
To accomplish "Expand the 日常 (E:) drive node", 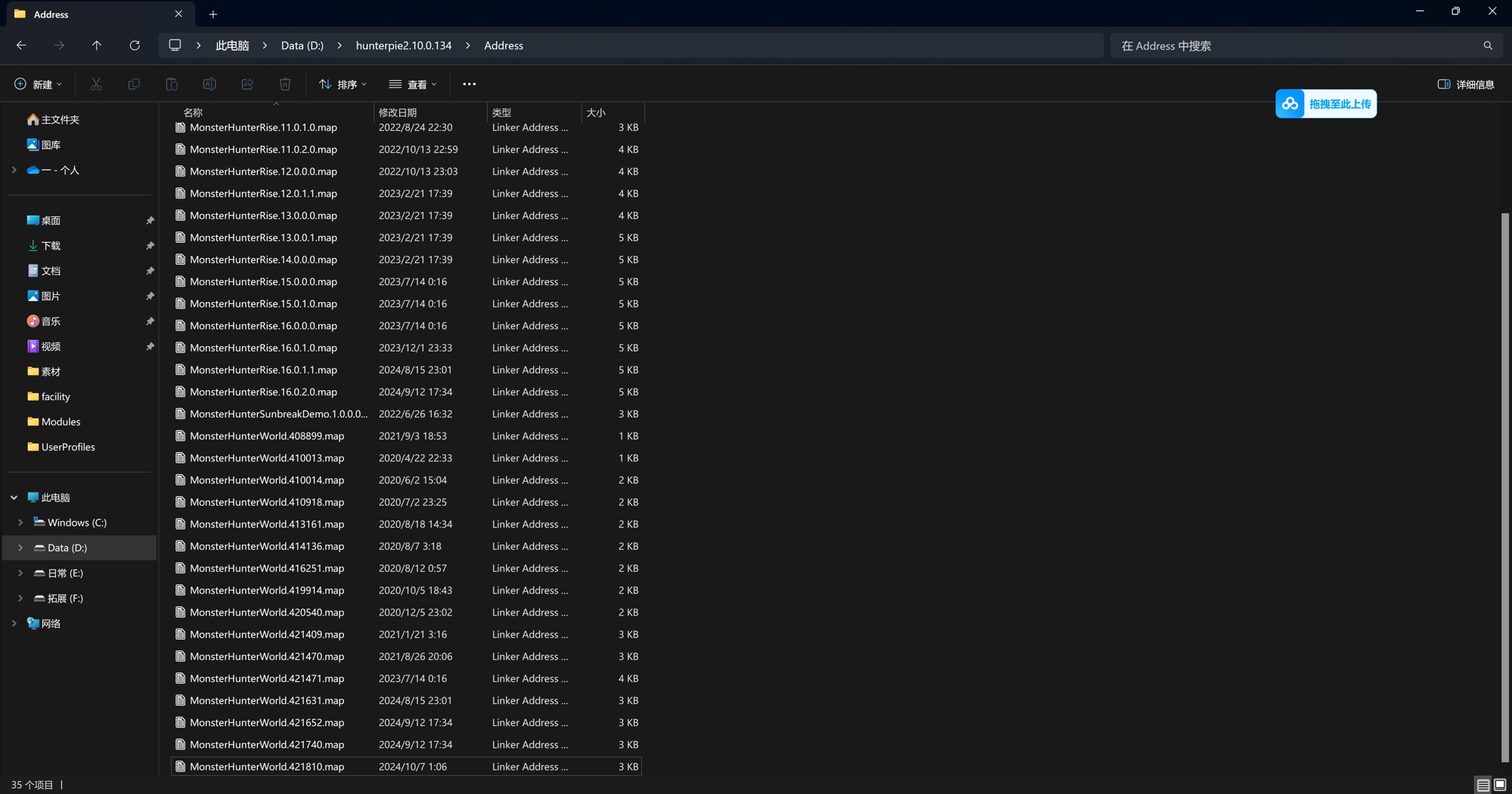I will 20,573.
